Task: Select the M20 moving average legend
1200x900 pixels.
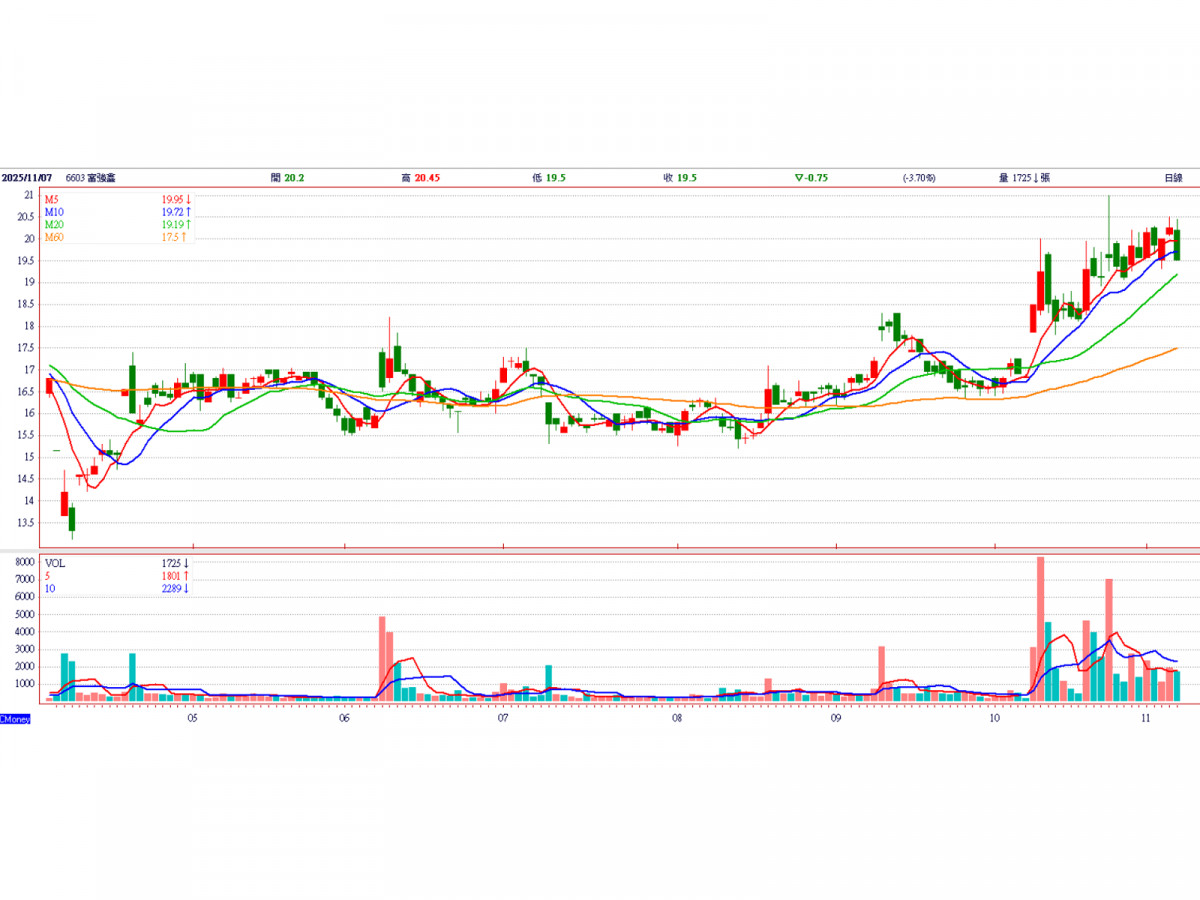Action: pos(53,225)
